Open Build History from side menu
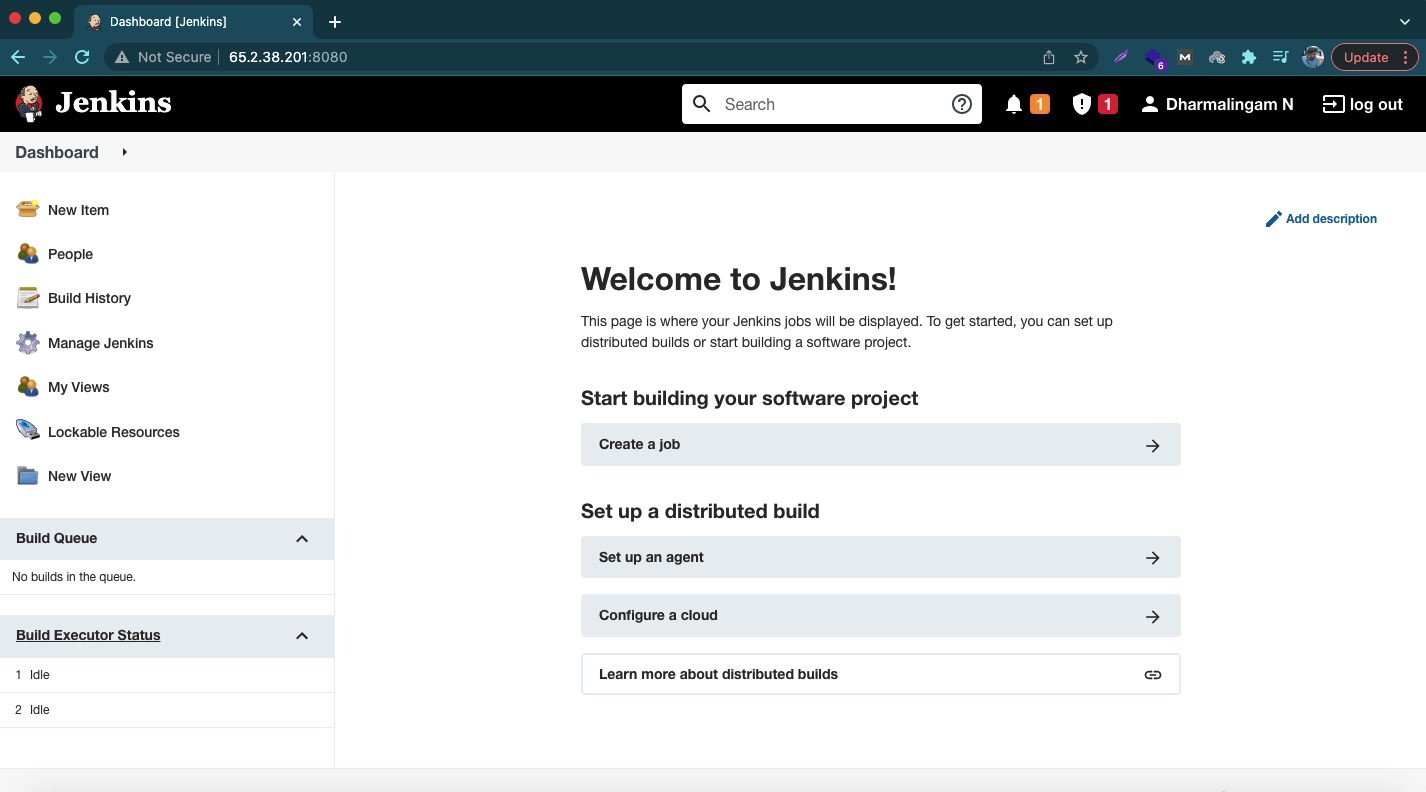Image resolution: width=1426 pixels, height=792 pixels. pos(89,298)
